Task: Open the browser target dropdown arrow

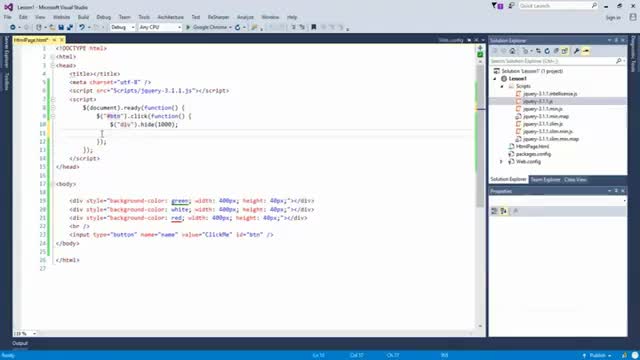Action: tap(231, 27)
